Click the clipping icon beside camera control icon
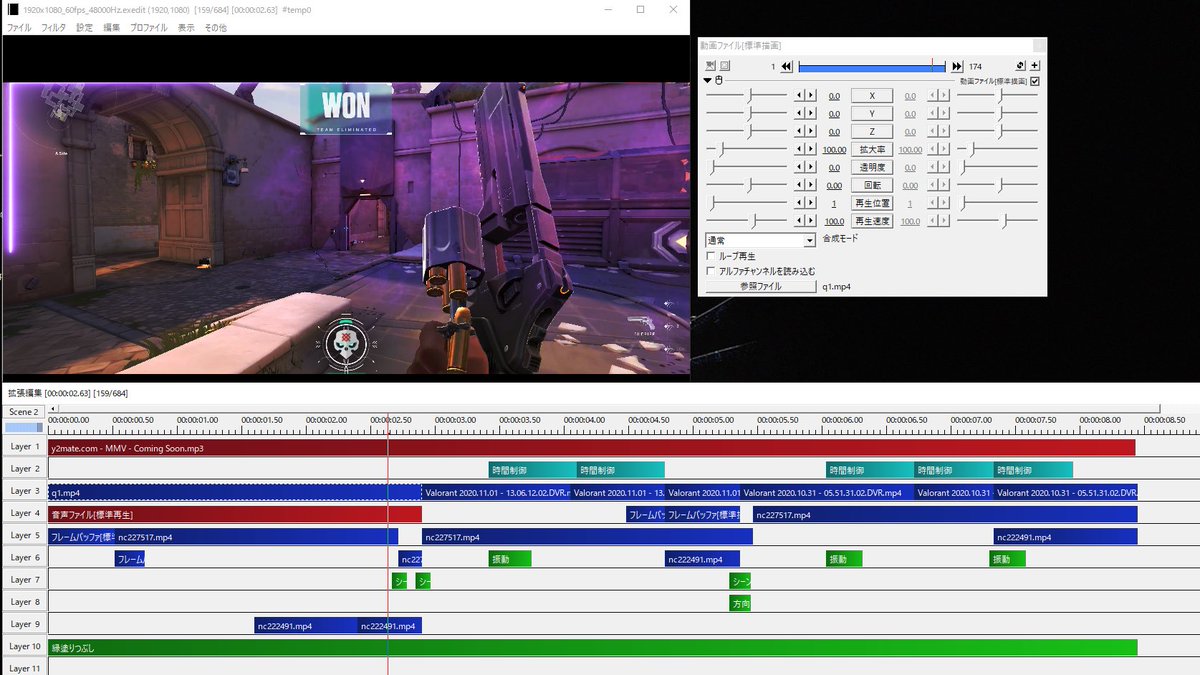 pyautogui.click(x=725, y=66)
